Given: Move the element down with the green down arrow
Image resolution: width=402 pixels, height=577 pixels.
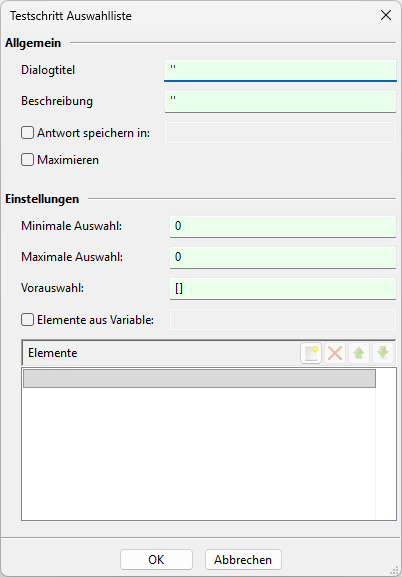Looking at the screenshot, I should [x=383, y=353].
